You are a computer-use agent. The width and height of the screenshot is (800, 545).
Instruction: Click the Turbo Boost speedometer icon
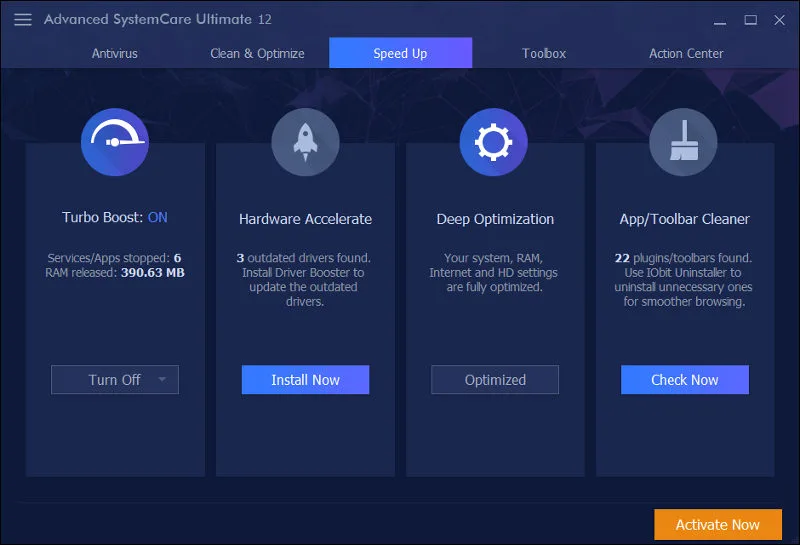[x=114, y=142]
